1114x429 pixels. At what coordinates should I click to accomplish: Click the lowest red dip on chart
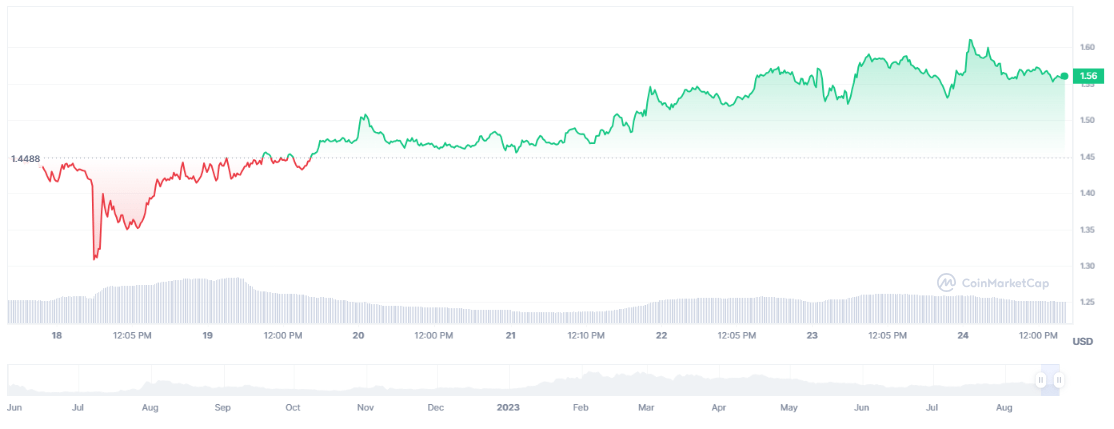tap(95, 258)
